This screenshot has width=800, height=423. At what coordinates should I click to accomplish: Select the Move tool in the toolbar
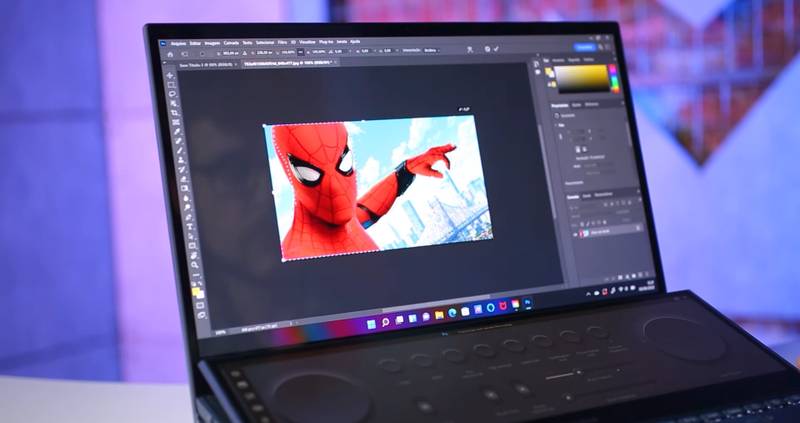tap(170, 76)
